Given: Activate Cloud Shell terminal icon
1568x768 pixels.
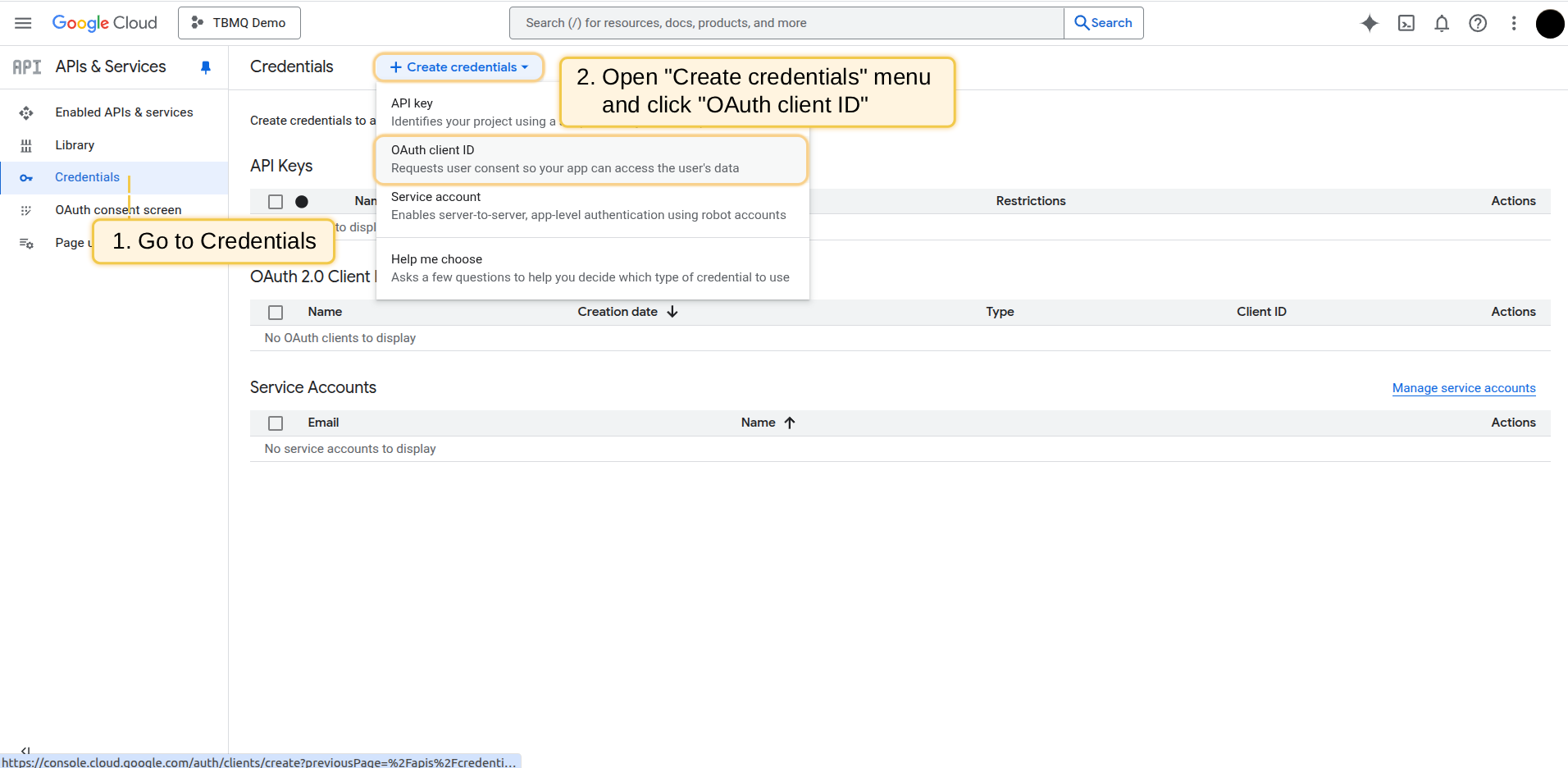Looking at the screenshot, I should 1406,23.
